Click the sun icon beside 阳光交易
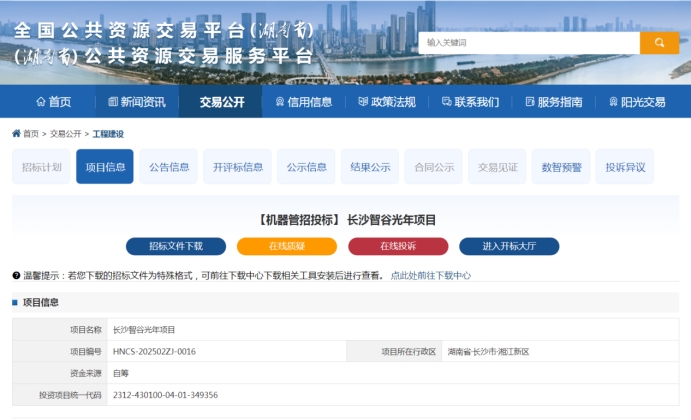 pyautogui.click(x=612, y=102)
